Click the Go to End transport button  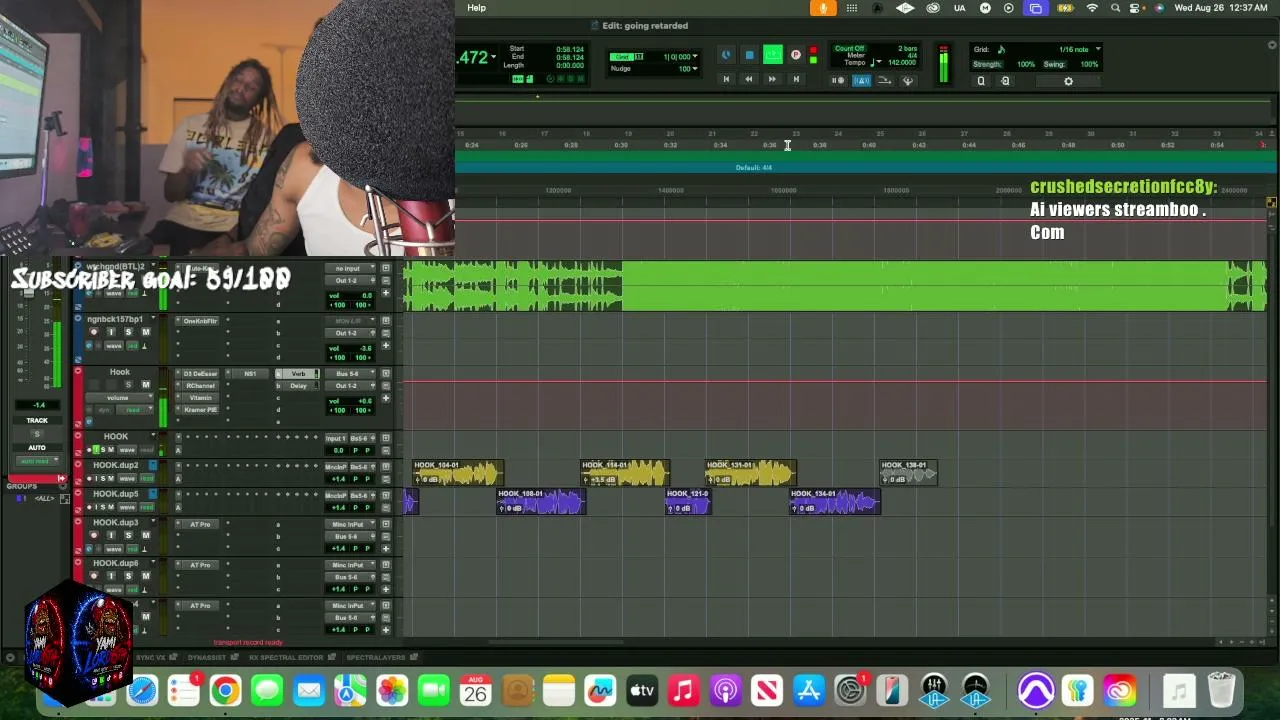796,80
